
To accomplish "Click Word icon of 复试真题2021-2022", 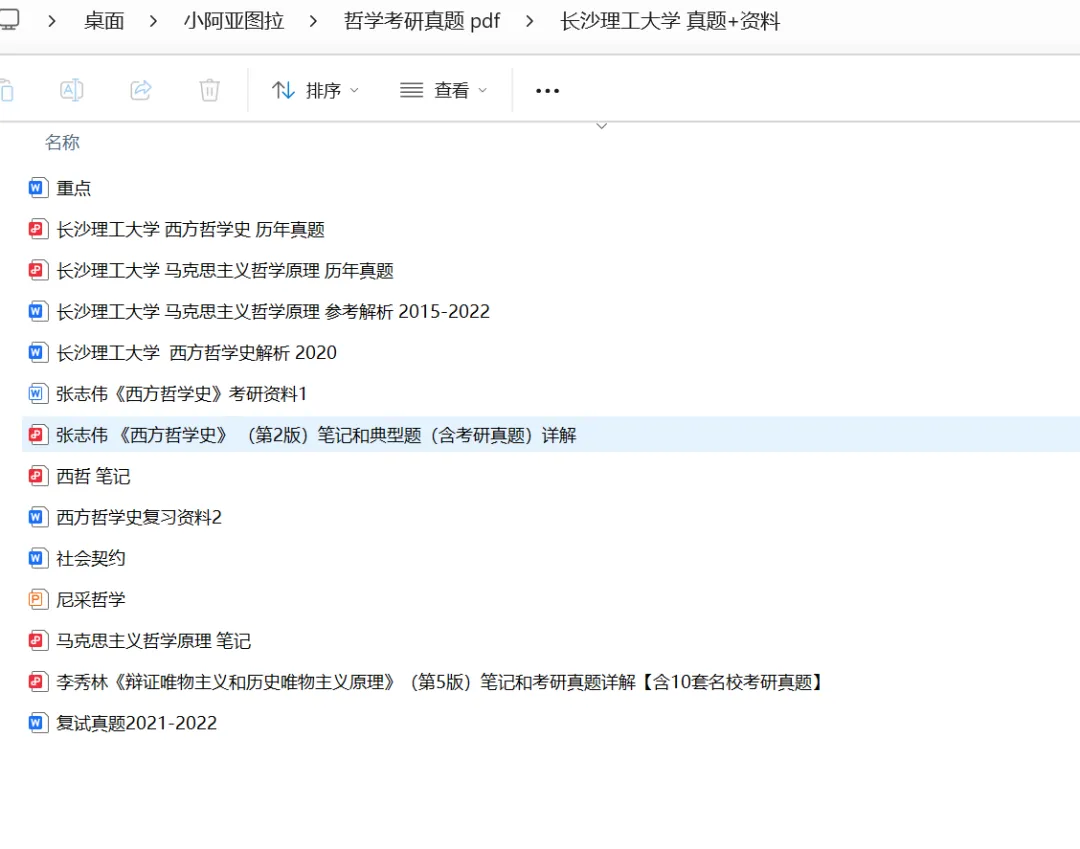I will coord(37,723).
